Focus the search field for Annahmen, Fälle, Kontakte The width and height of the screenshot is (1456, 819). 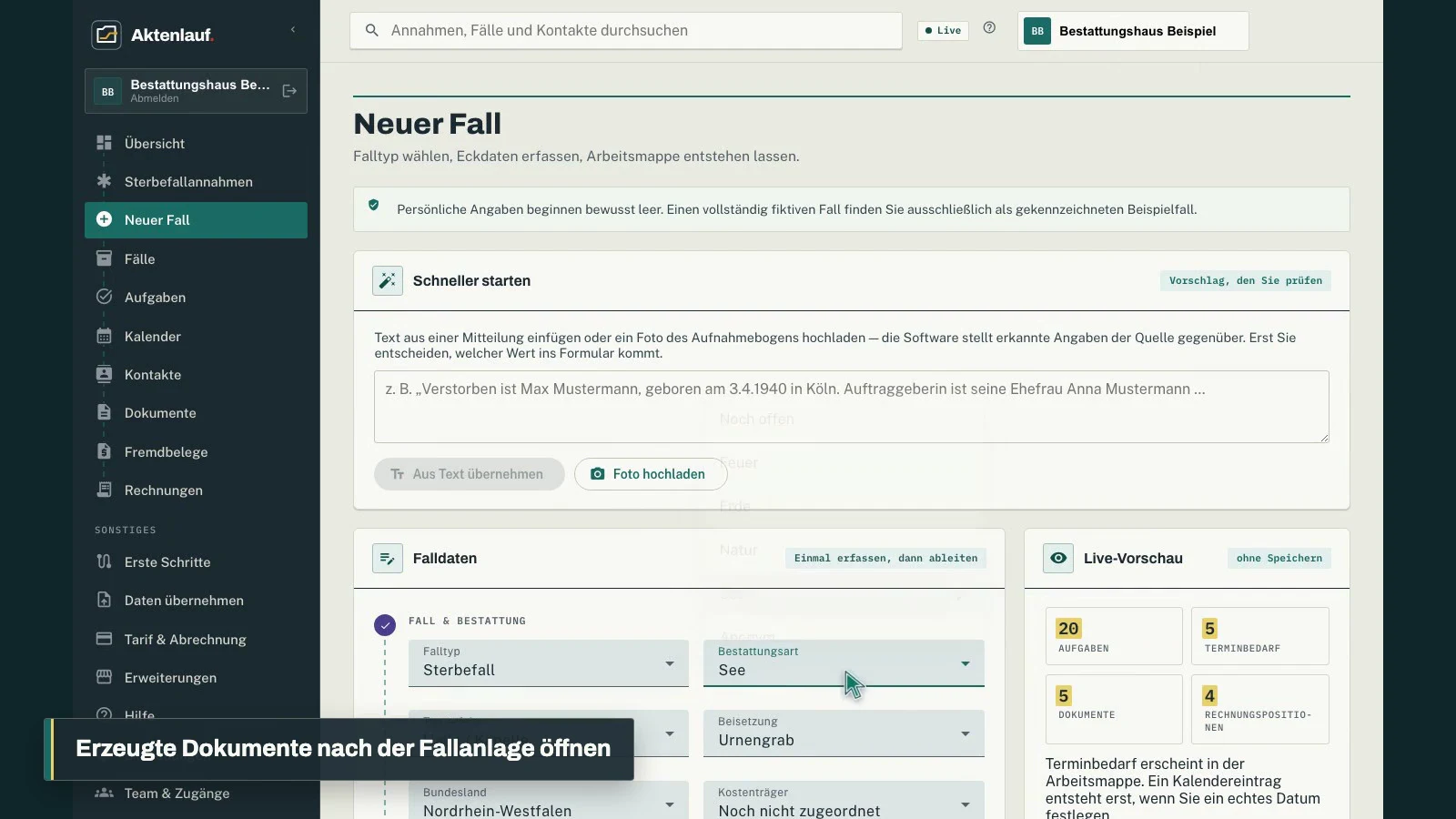click(626, 30)
